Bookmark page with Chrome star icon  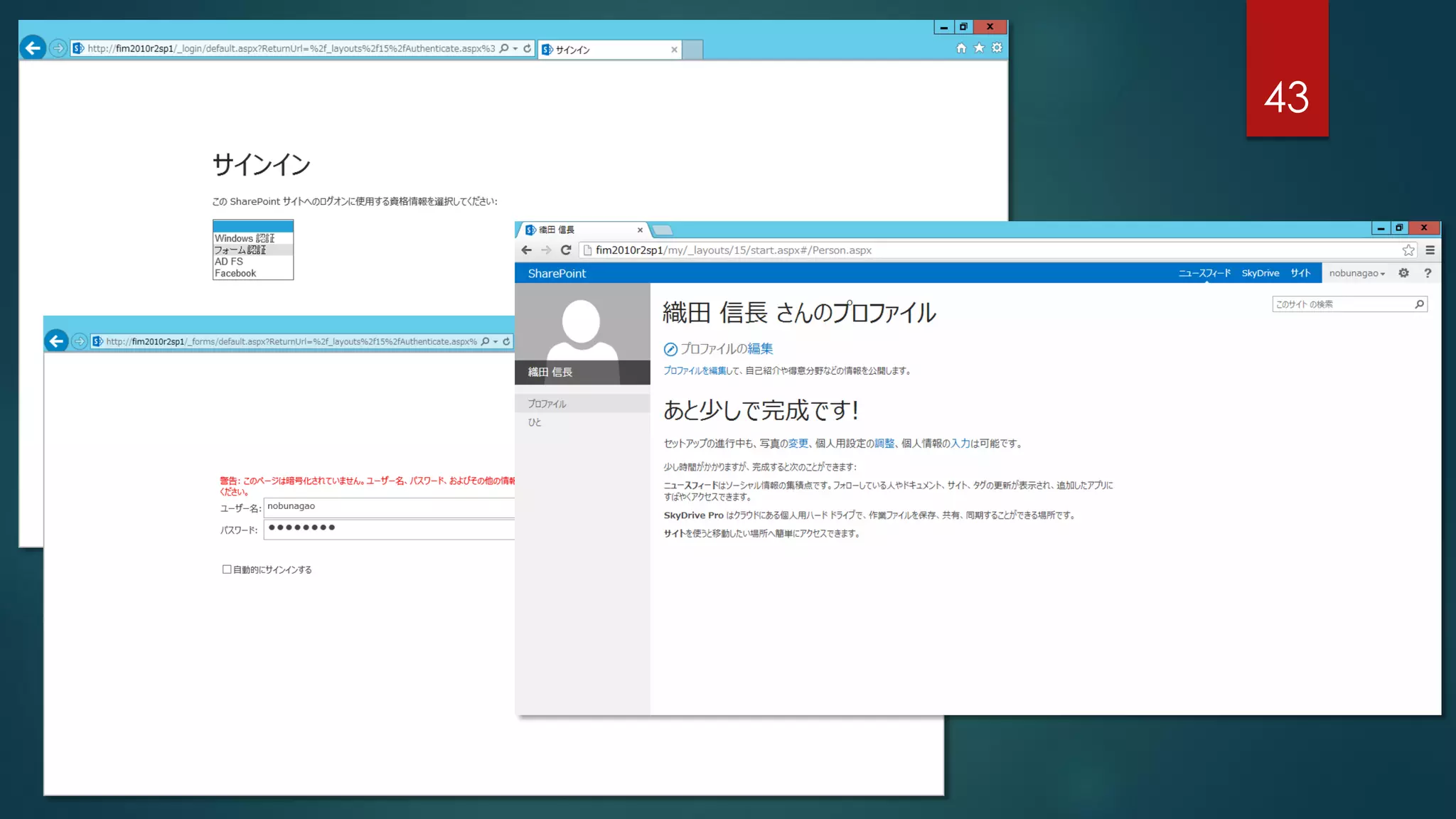[x=1408, y=250]
